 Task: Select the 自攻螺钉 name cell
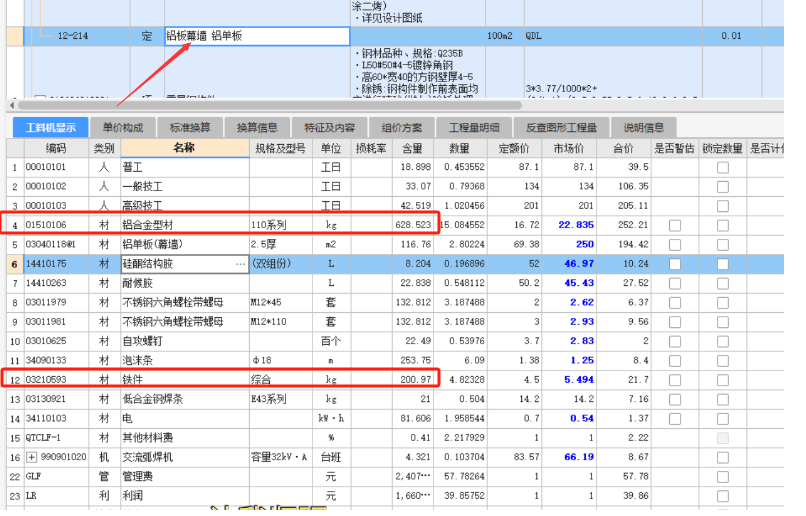[x=185, y=341]
